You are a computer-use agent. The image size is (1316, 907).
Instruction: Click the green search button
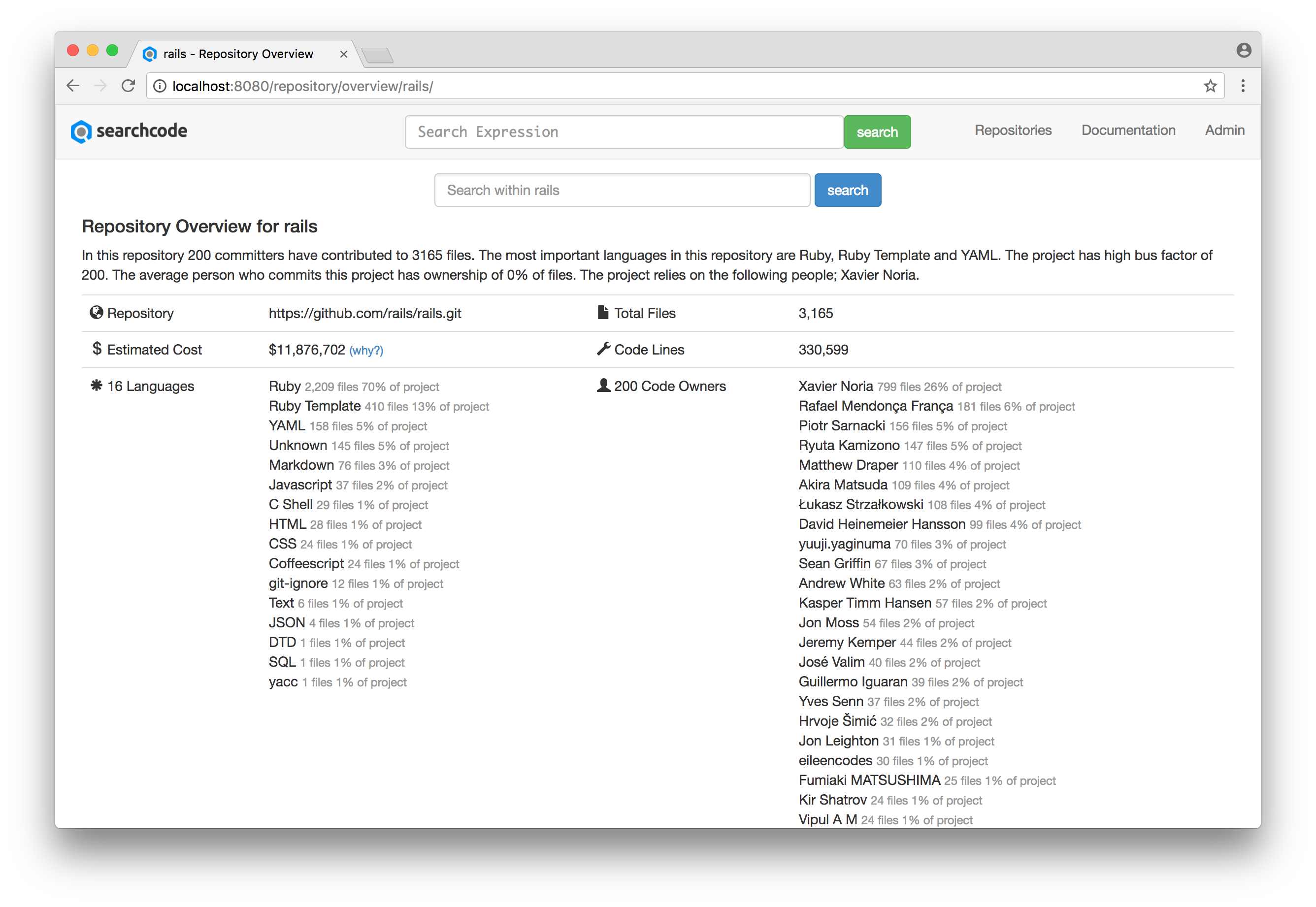point(877,131)
